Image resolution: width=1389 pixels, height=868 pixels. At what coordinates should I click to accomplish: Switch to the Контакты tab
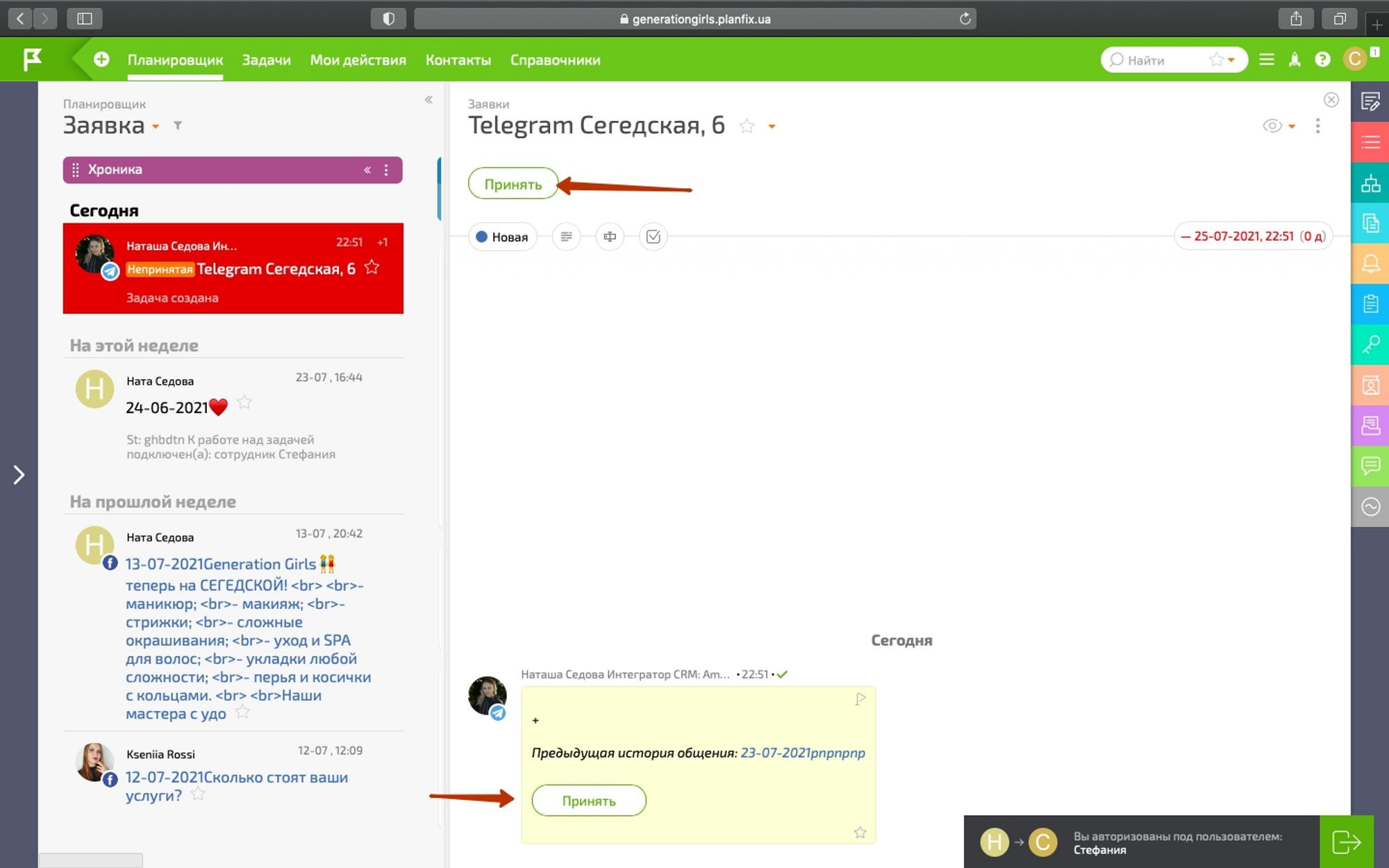tap(458, 60)
